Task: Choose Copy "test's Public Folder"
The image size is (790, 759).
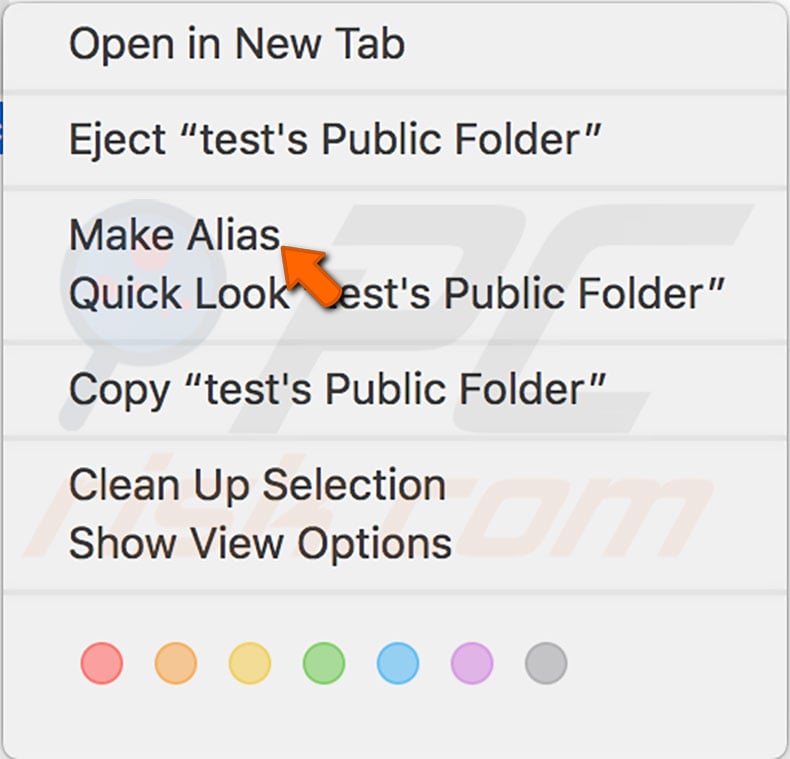Action: pos(338,389)
